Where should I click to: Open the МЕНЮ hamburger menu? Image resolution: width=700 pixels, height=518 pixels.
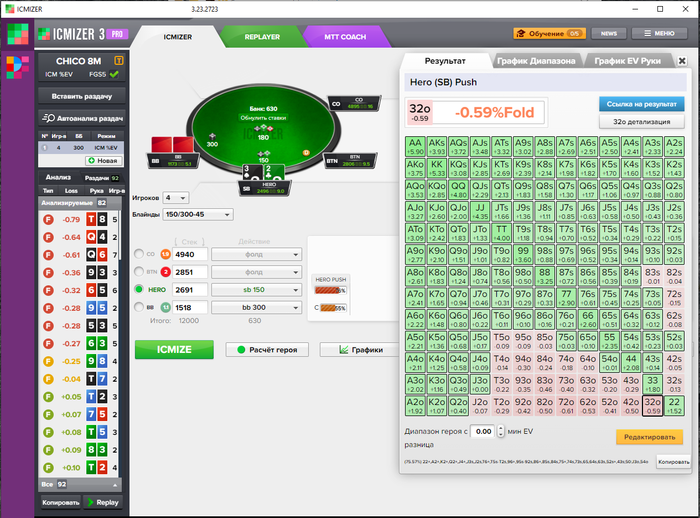click(x=659, y=33)
